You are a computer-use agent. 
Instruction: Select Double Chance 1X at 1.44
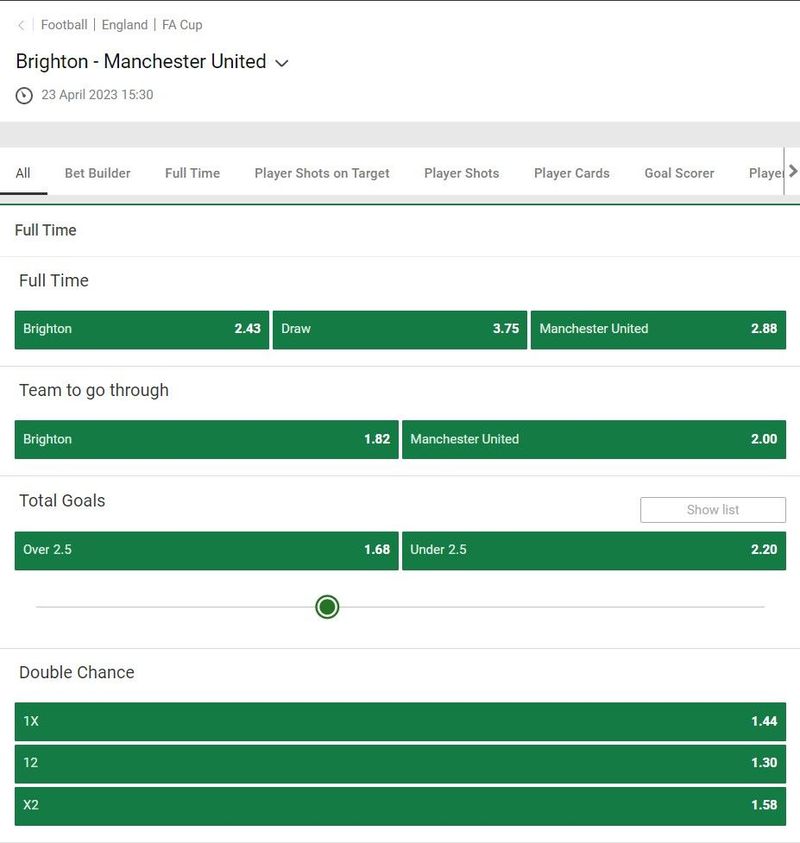[x=400, y=721]
